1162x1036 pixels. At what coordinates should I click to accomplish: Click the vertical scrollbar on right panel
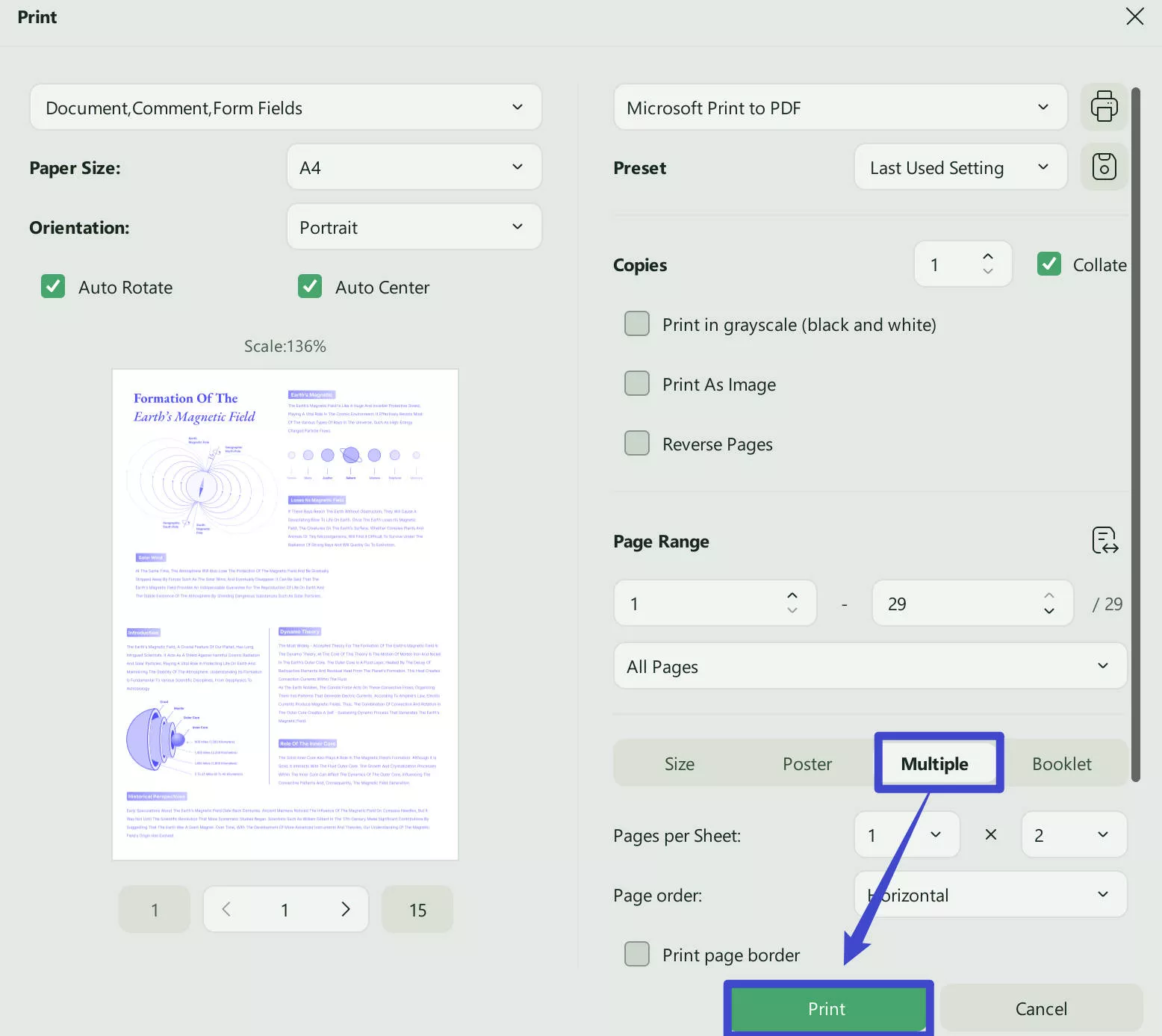tap(1136, 435)
